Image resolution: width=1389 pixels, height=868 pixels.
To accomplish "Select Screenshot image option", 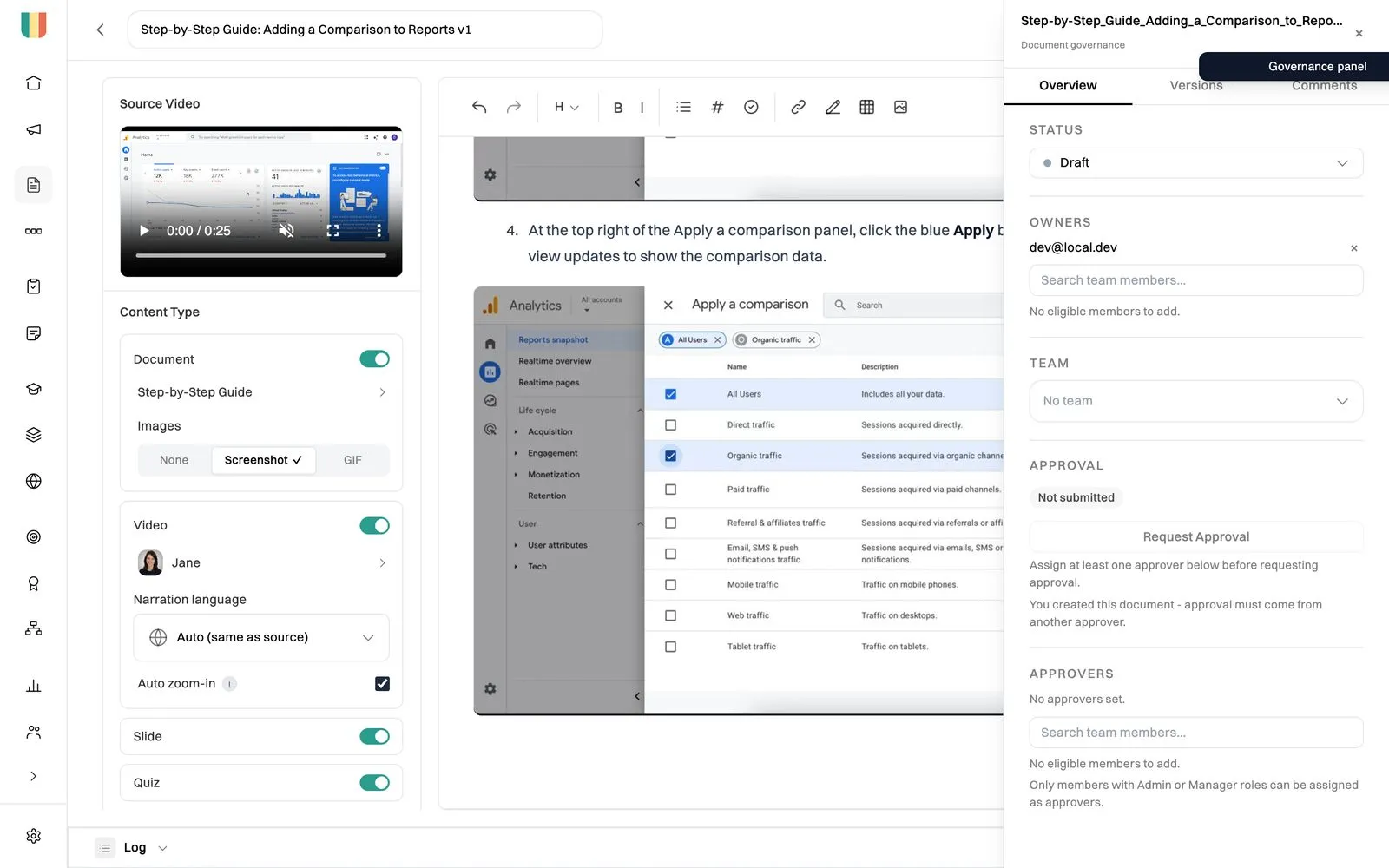I will tap(263, 460).
